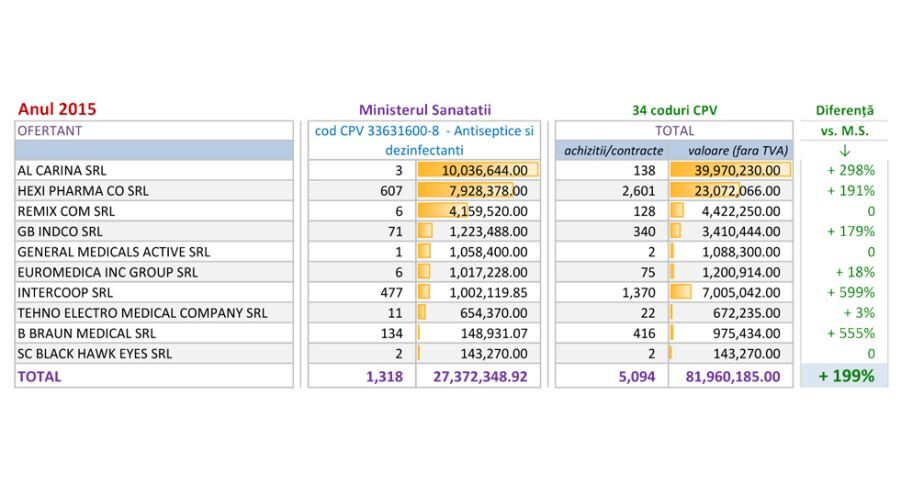Click the value 4,159,520.00
Screen dimensions: 900x486
(488, 211)
